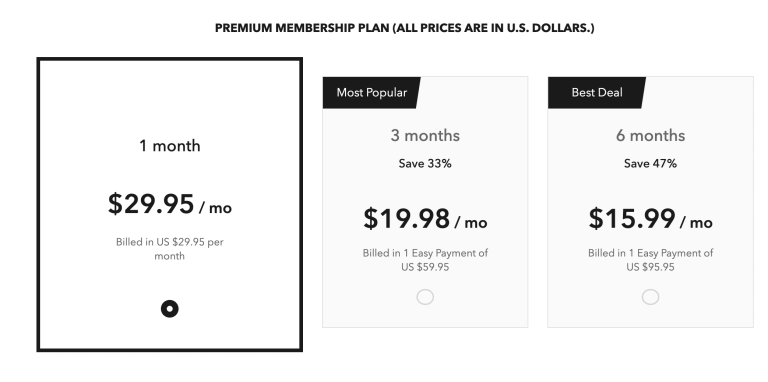The image size is (768, 382).
Task: Click the $19.98 monthly price
Action: point(407,218)
